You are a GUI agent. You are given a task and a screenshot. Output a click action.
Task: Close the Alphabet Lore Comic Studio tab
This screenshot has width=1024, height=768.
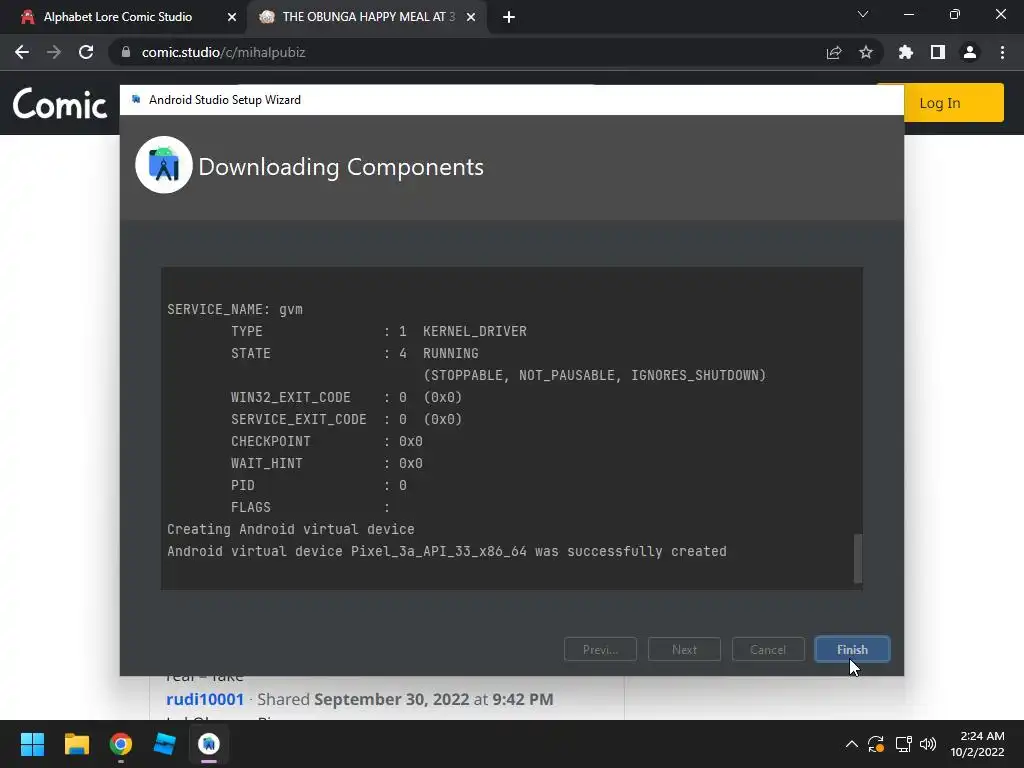tap(231, 17)
